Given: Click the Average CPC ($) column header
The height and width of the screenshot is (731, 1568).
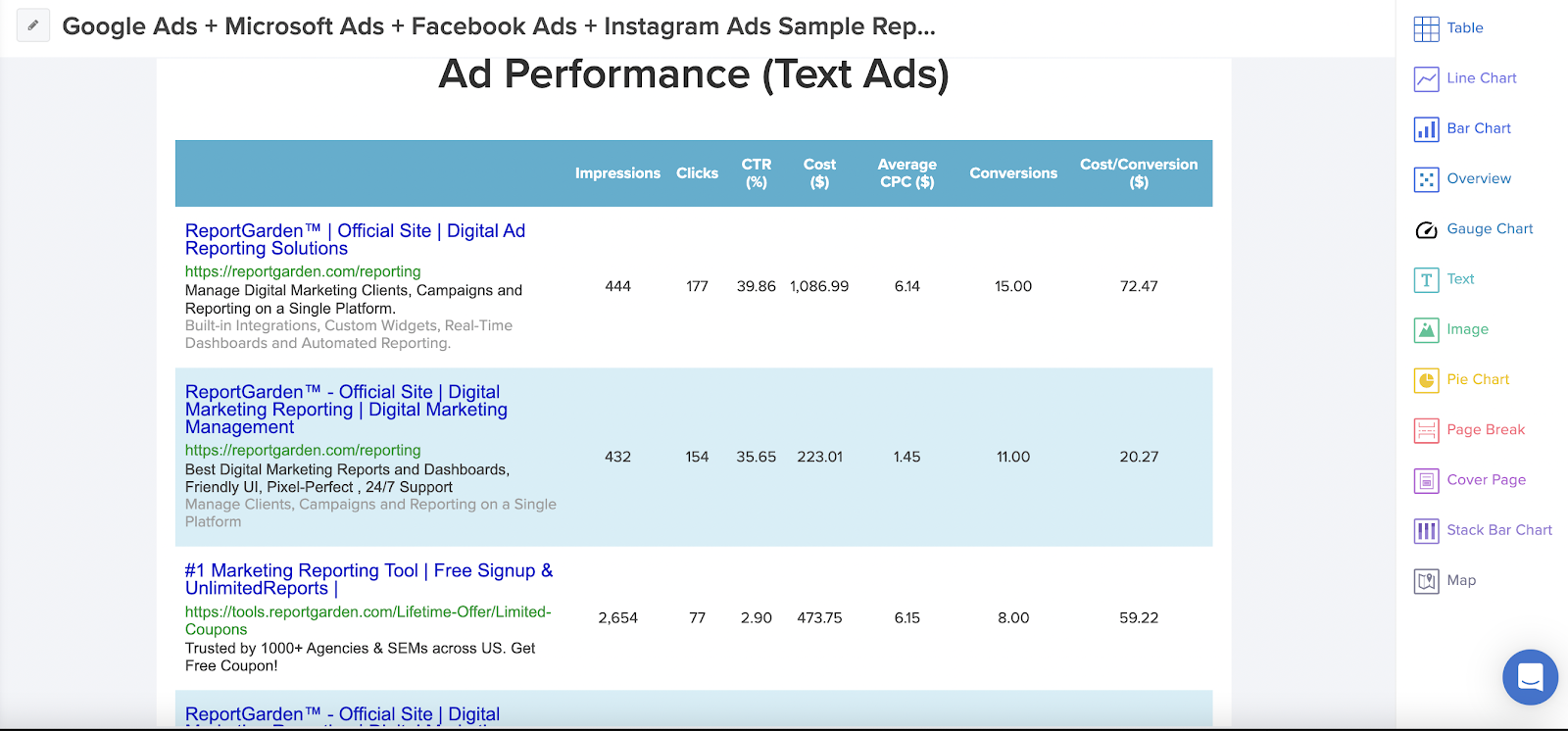Looking at the screenshot, I should (906, 173).
